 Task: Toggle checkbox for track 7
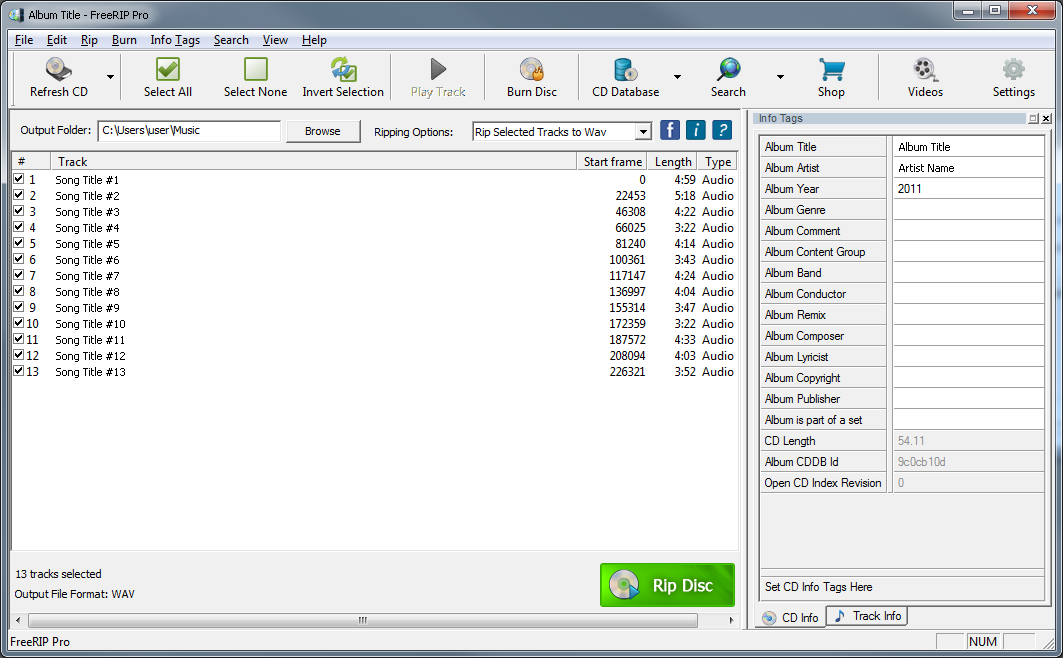pyautogui.click(x=19, y=275)
